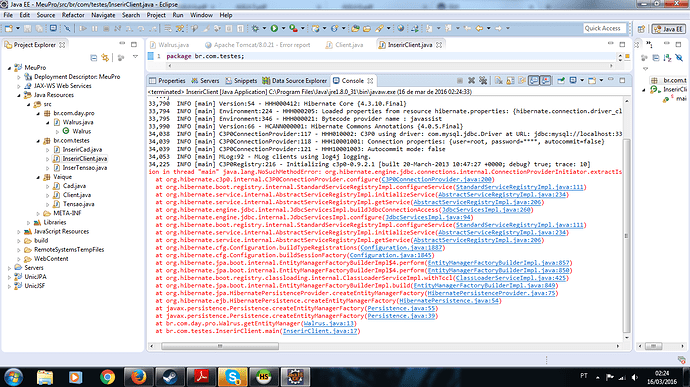Open Skype from the taskbar
This screenshot has height=387, width=690.
(232, 377)
